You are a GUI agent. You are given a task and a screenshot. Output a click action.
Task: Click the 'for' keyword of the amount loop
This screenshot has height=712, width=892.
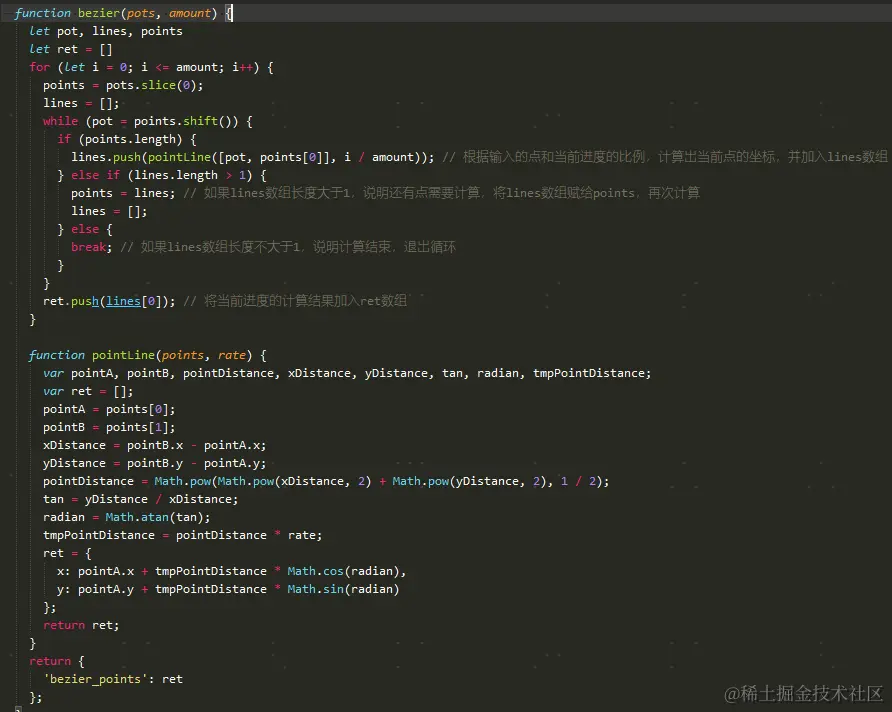click(x=40, y=67)
